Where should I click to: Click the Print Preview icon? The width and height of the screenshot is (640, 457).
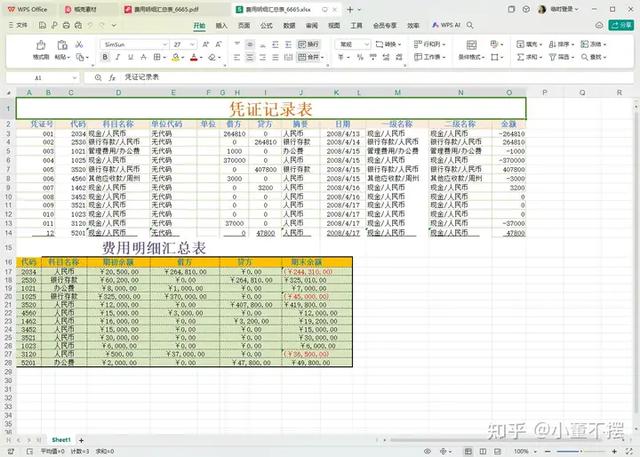click(x=78, y=25)
